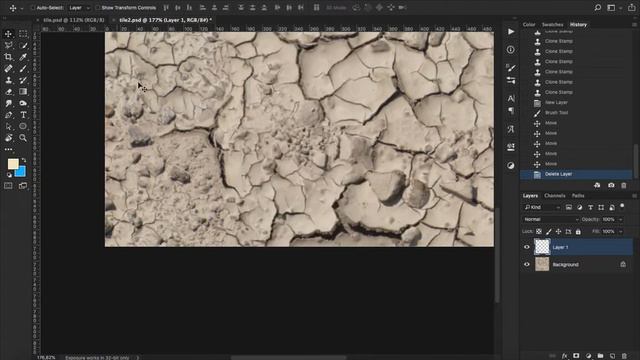Add layer mask icon
This screenshot has width=640, height=360.
576,356
